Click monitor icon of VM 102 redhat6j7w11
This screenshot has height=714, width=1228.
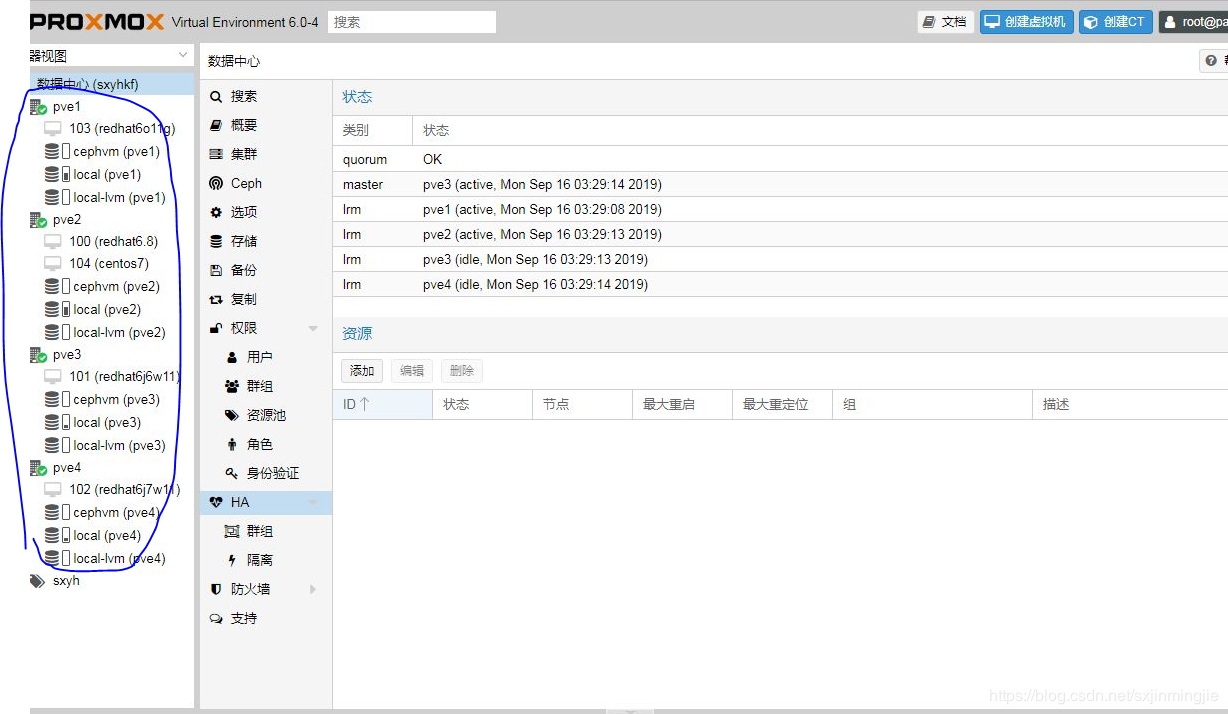[x=53, y=490]
